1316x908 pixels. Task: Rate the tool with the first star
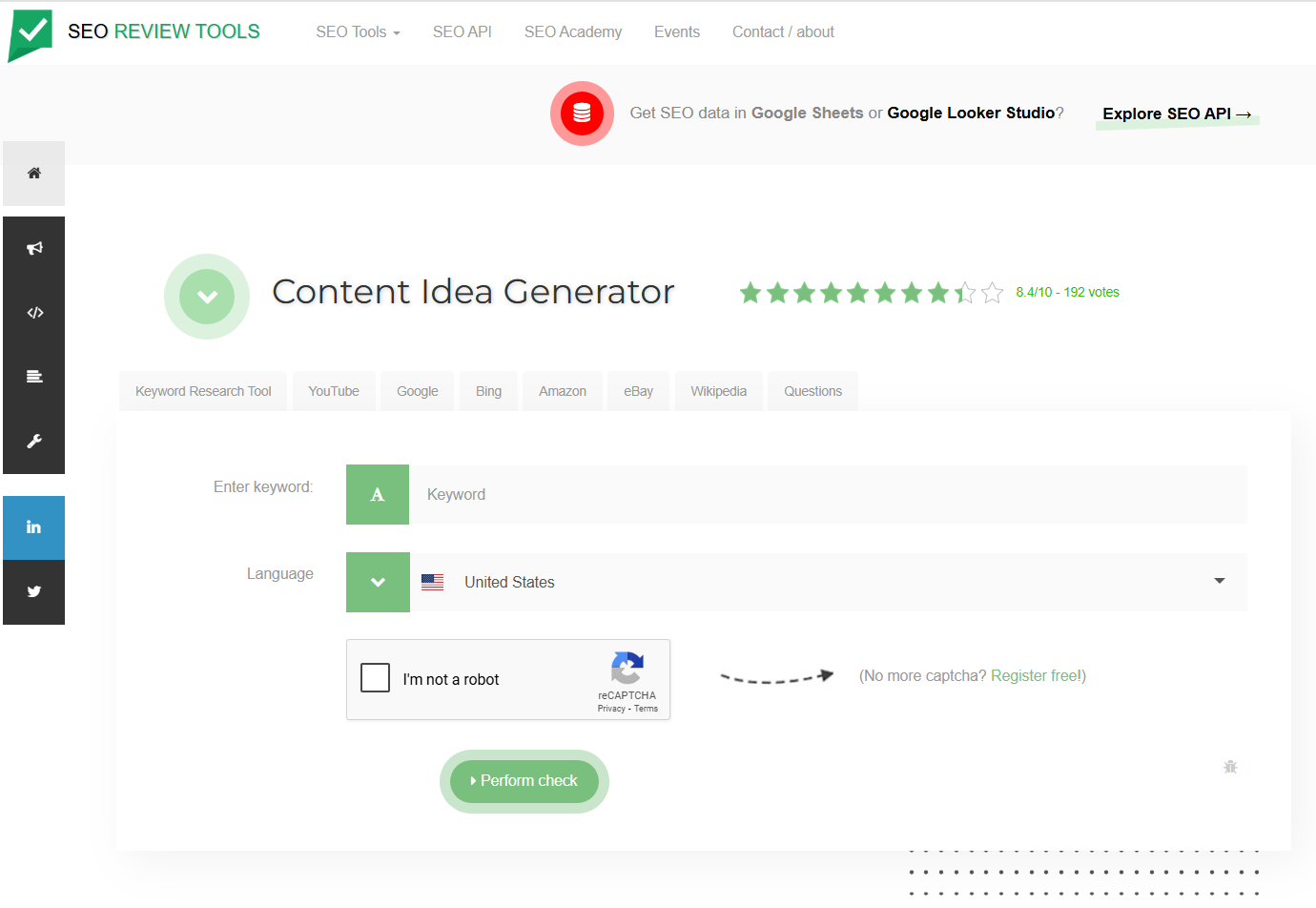pyautogui.click(x=751, y=293)
